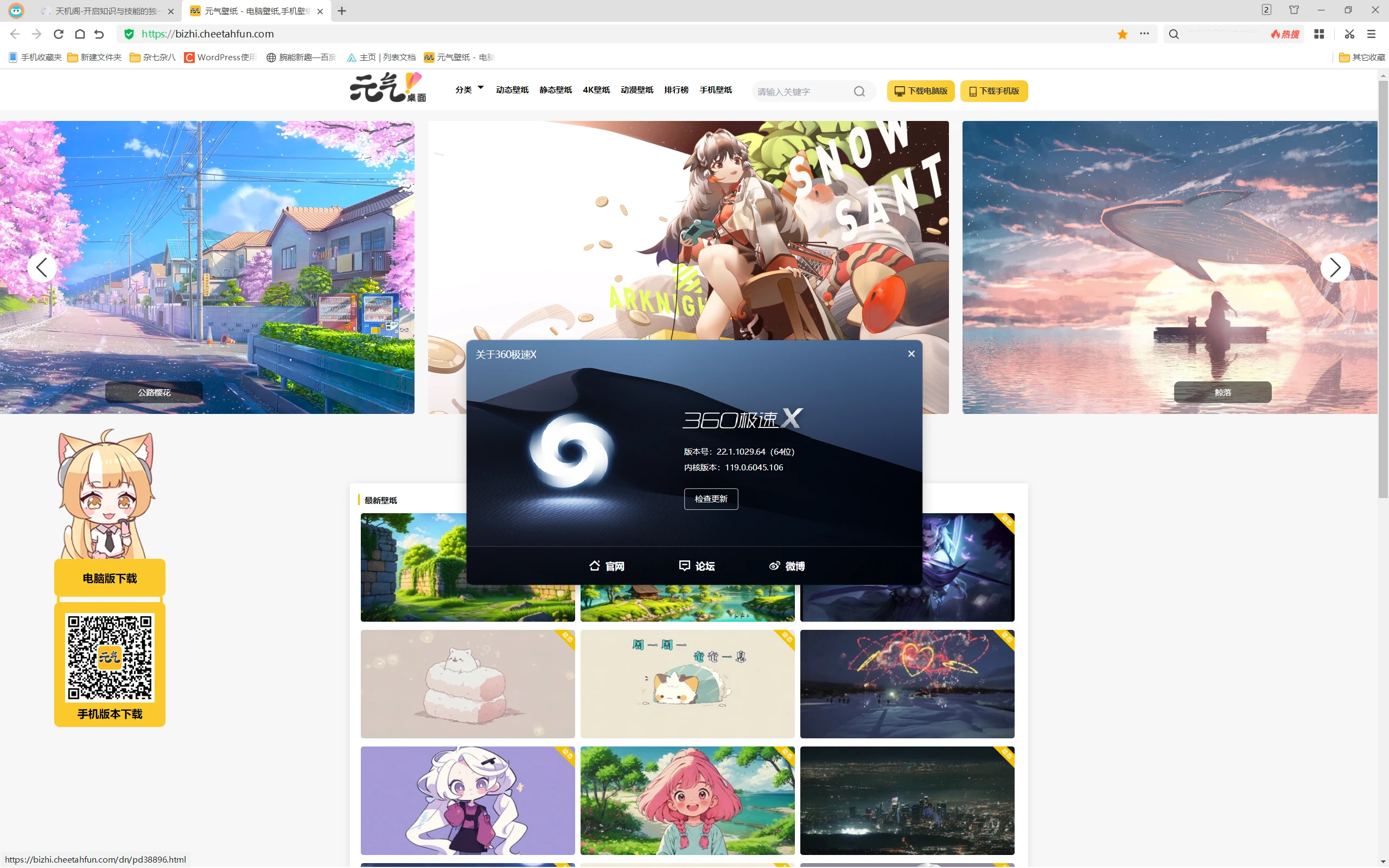
Task: Reload the page with the refresh icon
Action: (59, 34)
